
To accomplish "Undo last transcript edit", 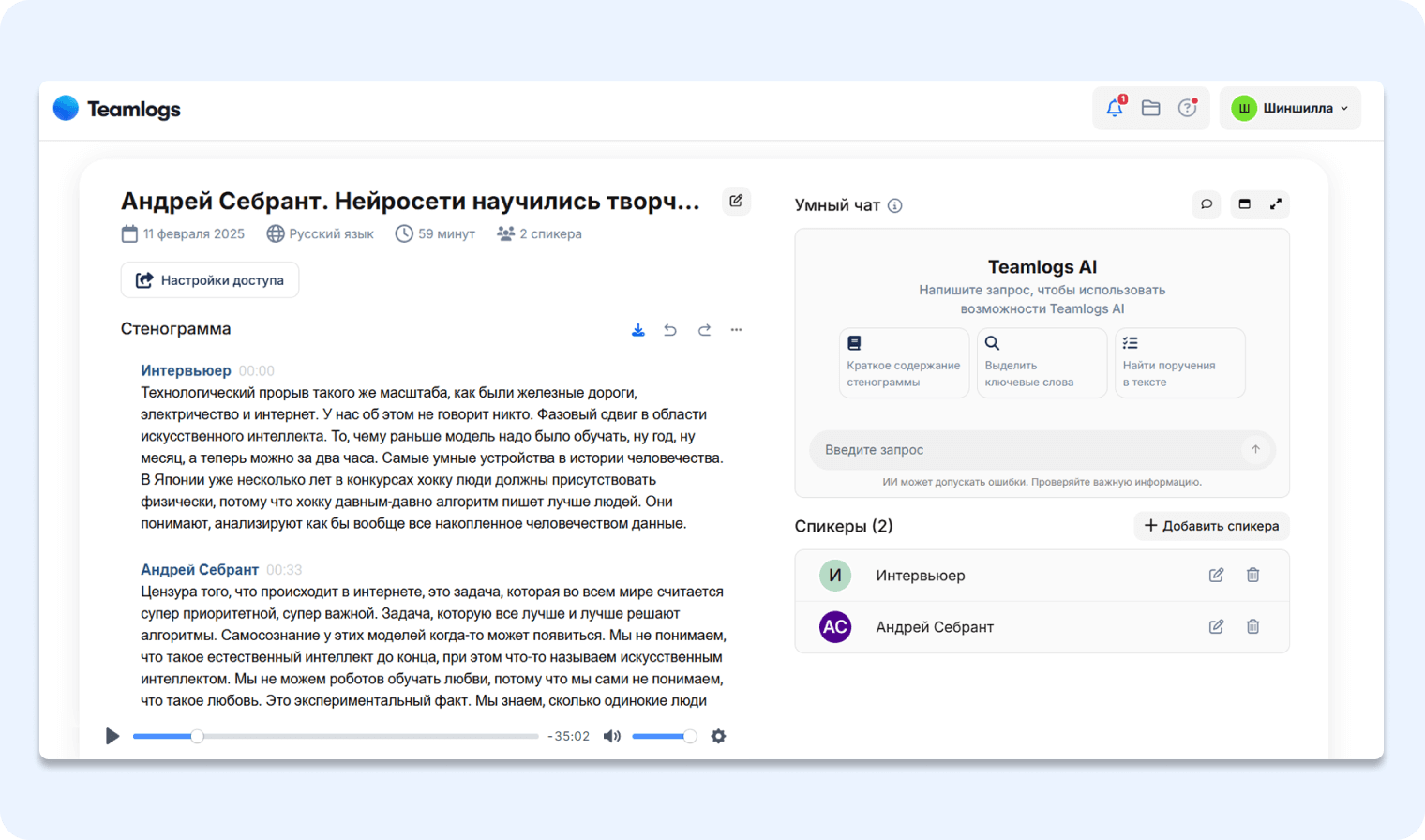I will tap(670, 330).
